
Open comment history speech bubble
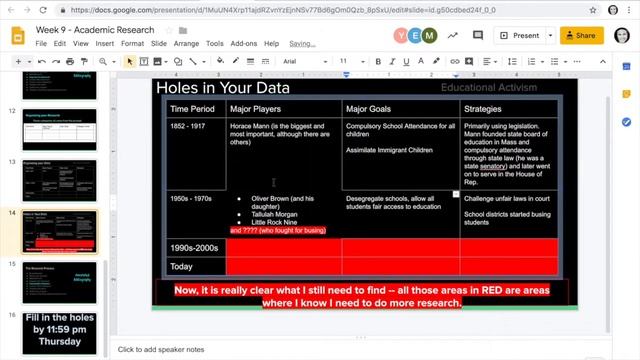[x=478, y=36]
